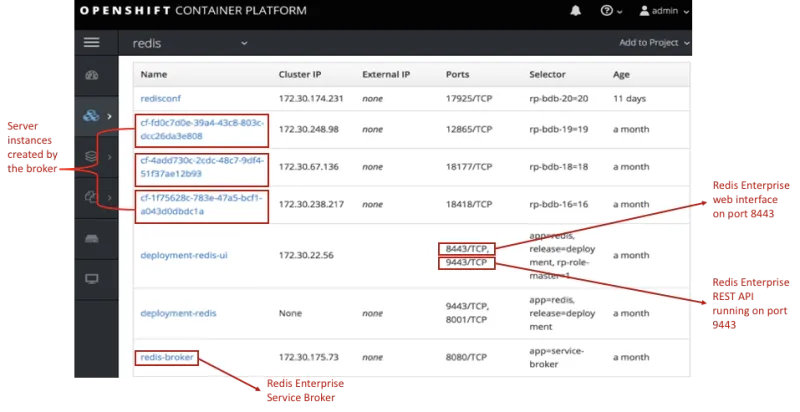
Task: Open the redis-broker service link
Action: point(167,356)
